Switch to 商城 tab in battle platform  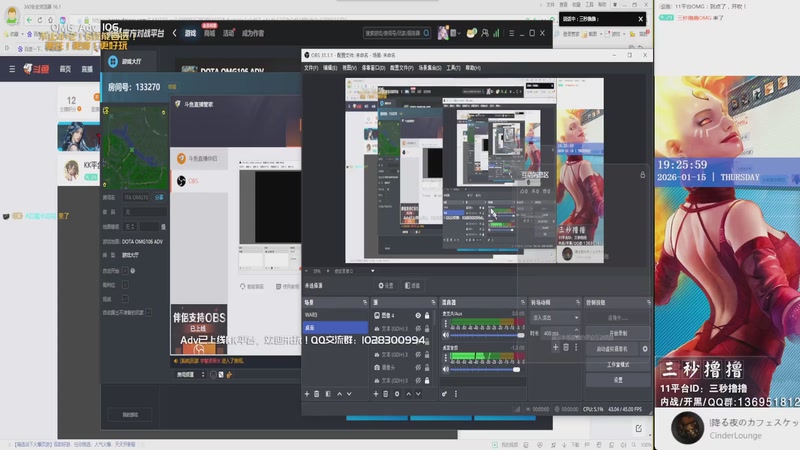[x=209, y=33]
